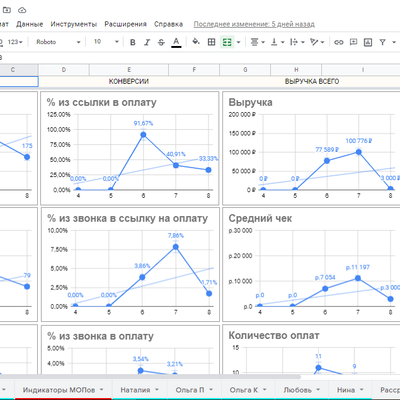Open text wrapping options
400x400 pixels.
297,42
